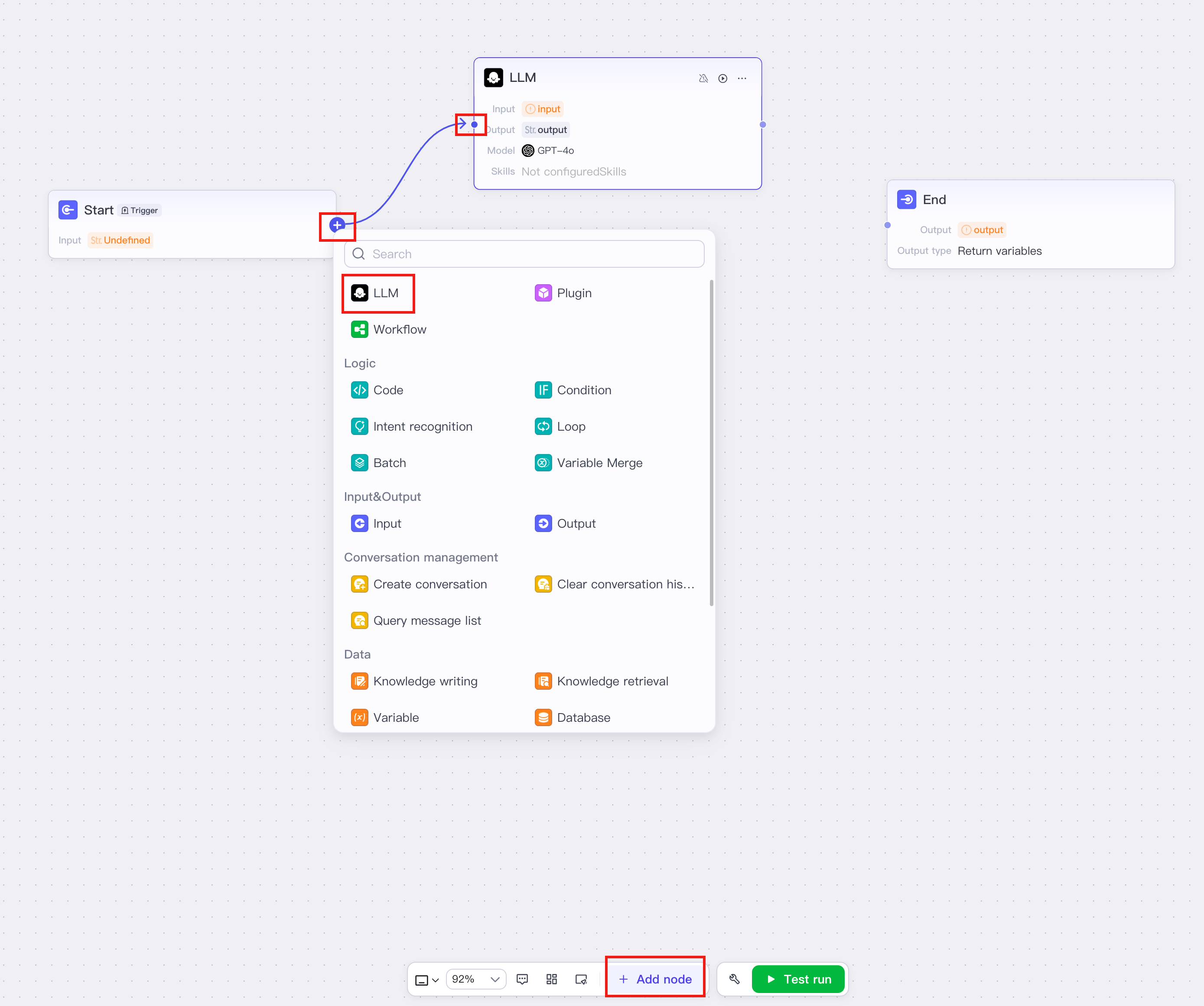Viewport: 1204px width, 1006px height.
Task: Pick the Database node option
Action: [x=572, y=717]
